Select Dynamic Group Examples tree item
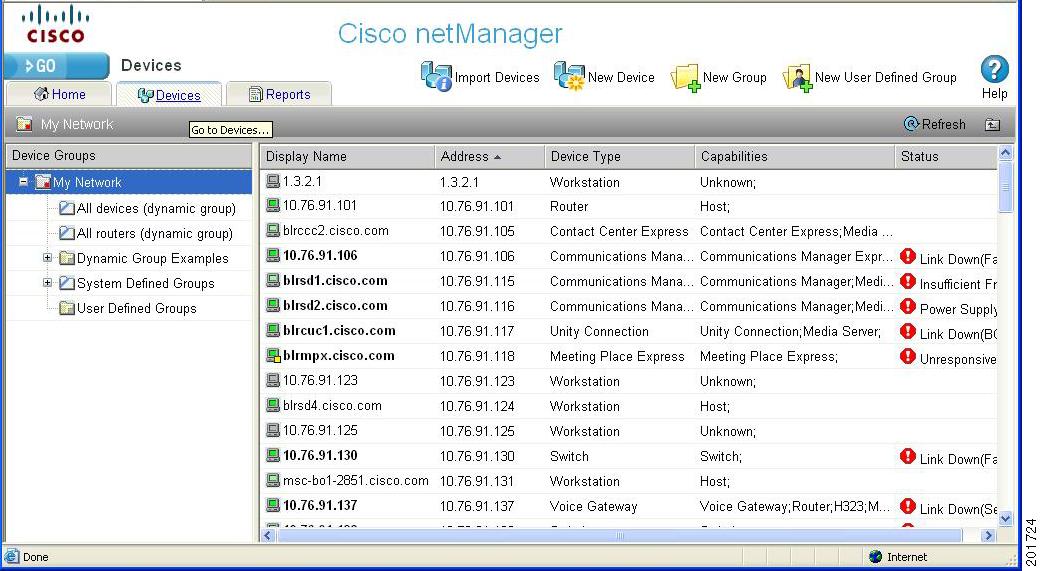 tap(152, 258)
